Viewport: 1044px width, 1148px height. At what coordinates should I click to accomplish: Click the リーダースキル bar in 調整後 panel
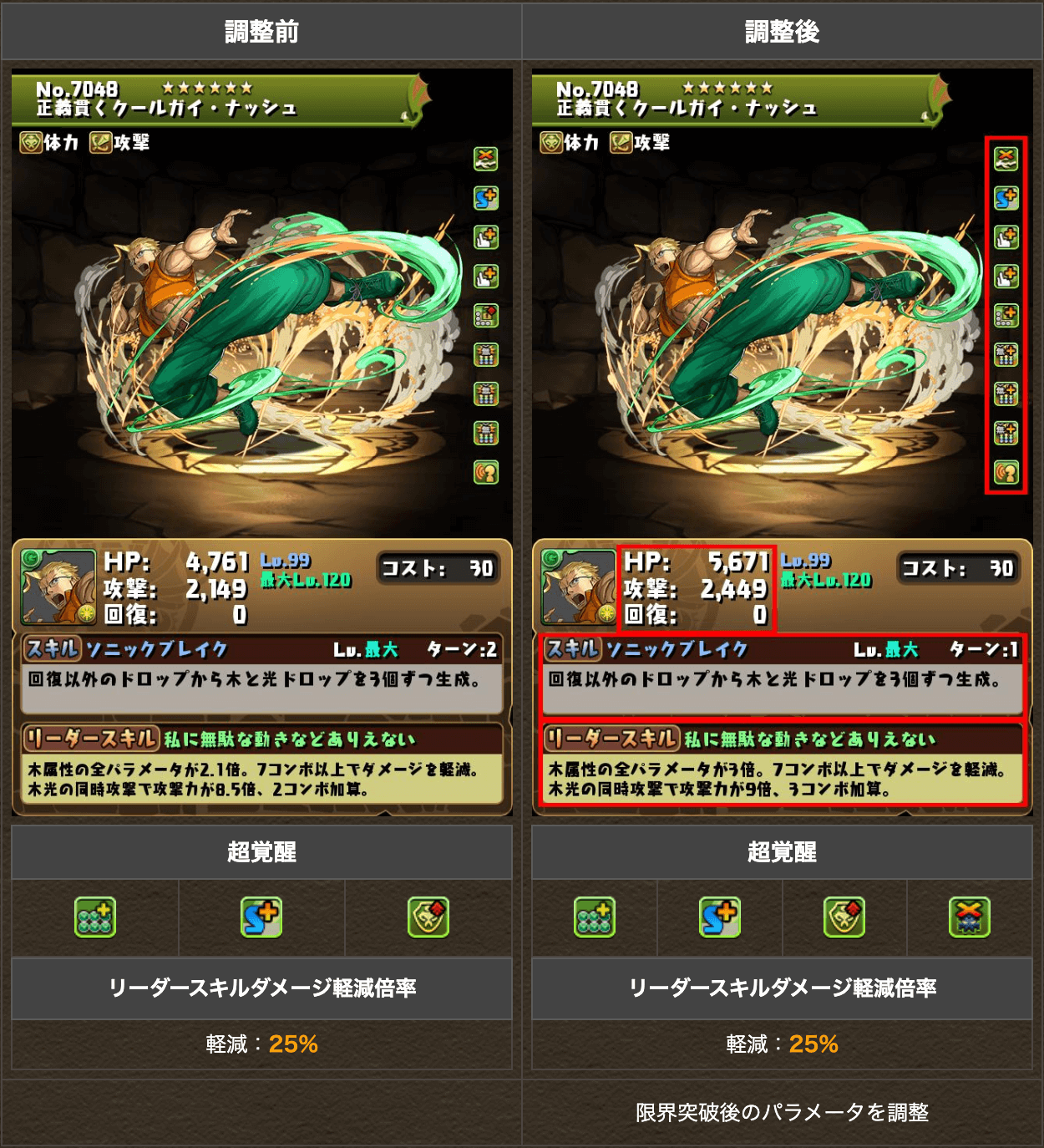pyautogui.click(x=783, y=739)
